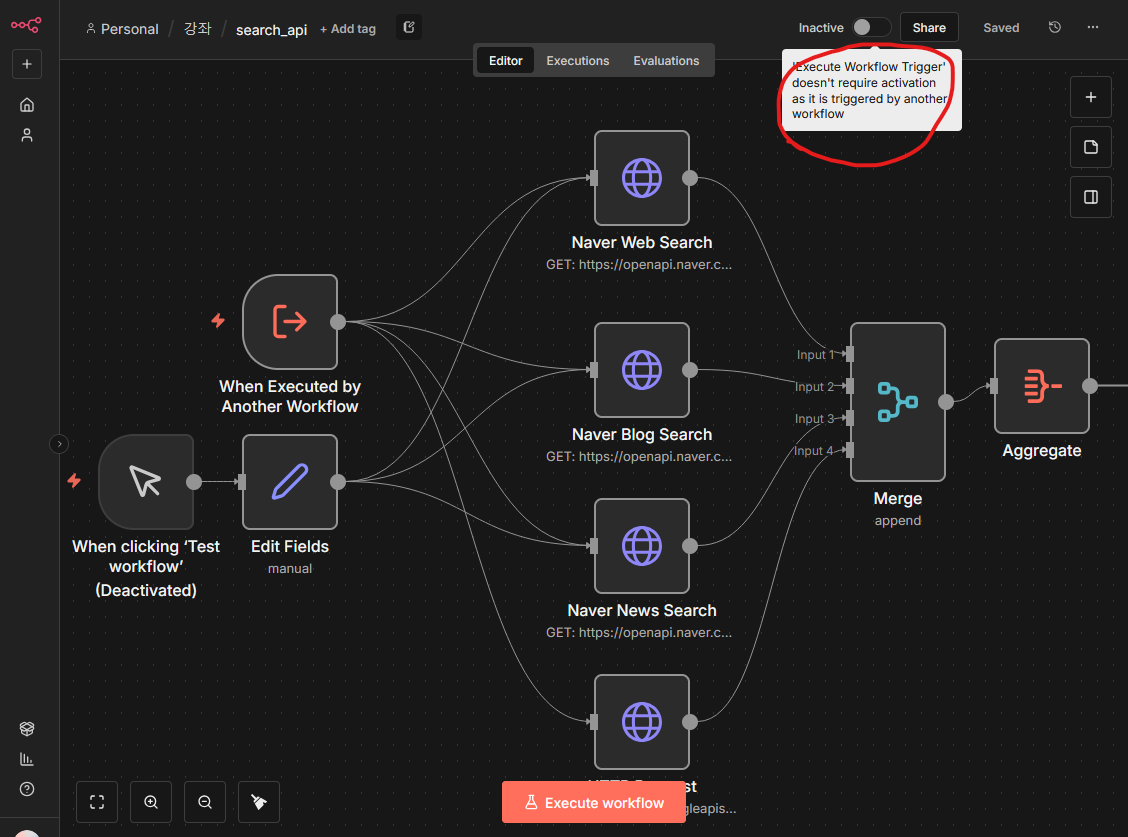Select the Naver News Search node
The width and height of the screenshot is (1128, 837).
[642, 546]
